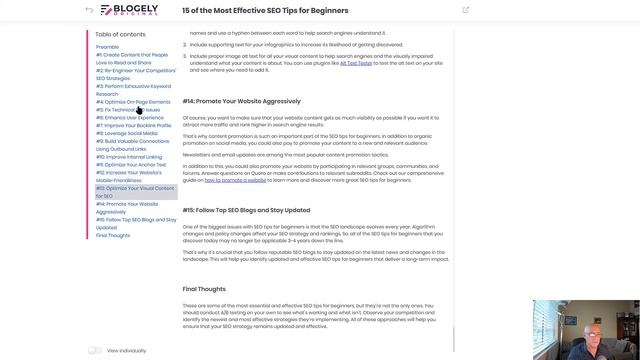
Task: Go to #12 Increase Your Website's Mobile-Friendliness
Action: [129, 176]
